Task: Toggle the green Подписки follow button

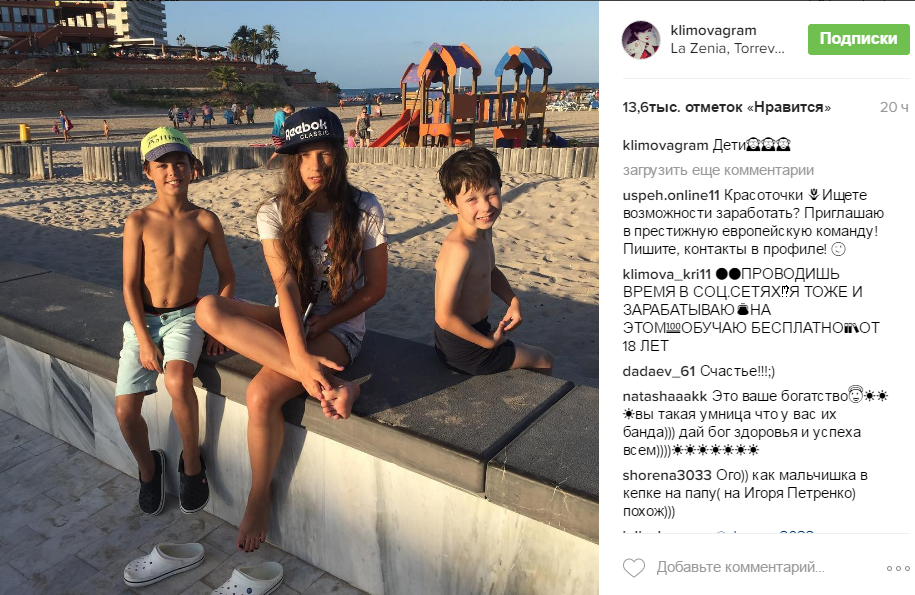Action: click(x=858, y=39)
